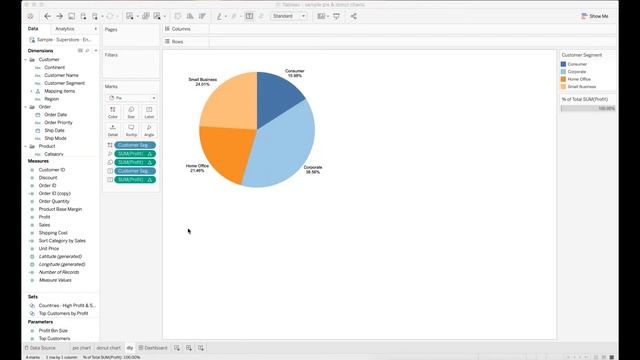Click the New Dashboard icon in tab bar
This screenshot has width=640, height=360.
tap(189, 348)
